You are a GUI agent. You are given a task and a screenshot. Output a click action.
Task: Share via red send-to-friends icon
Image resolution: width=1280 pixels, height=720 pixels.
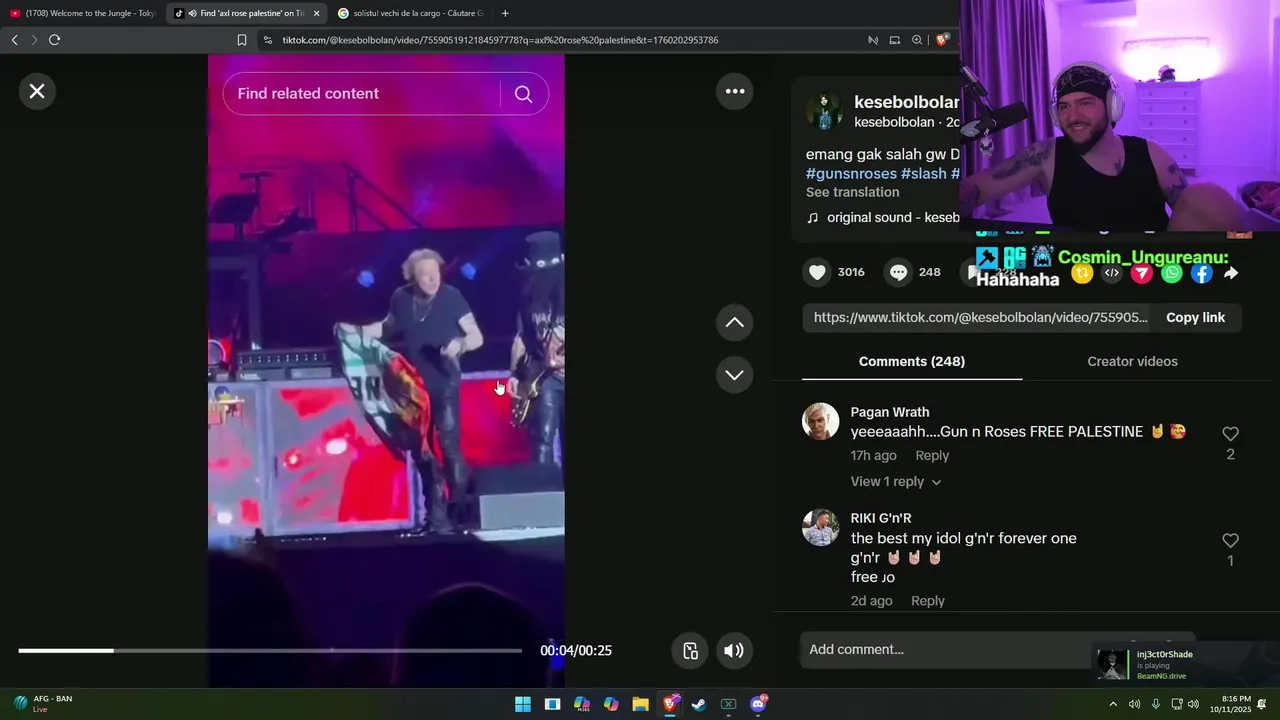1142,273
